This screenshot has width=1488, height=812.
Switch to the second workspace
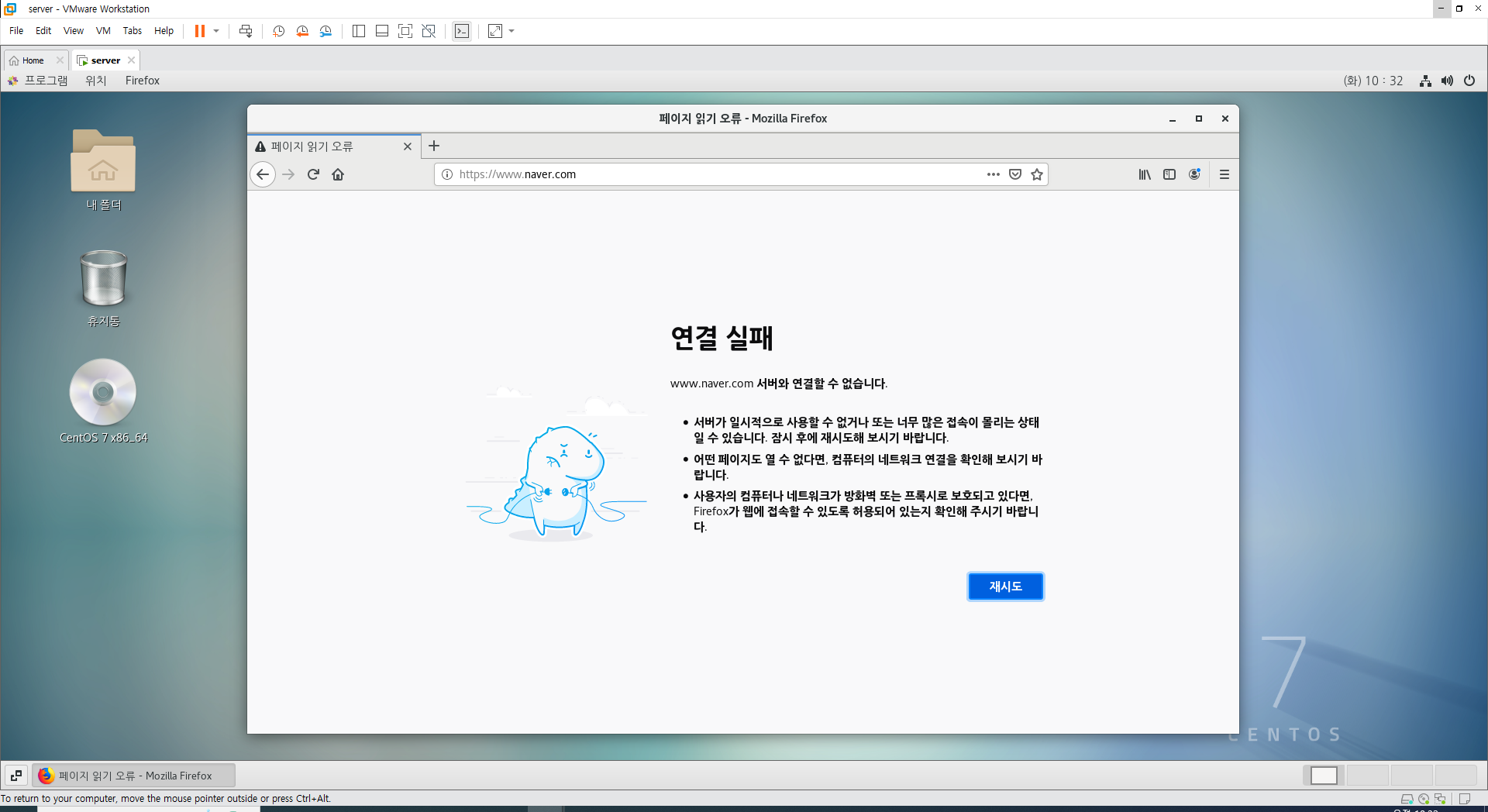(x=1368, y=775)
